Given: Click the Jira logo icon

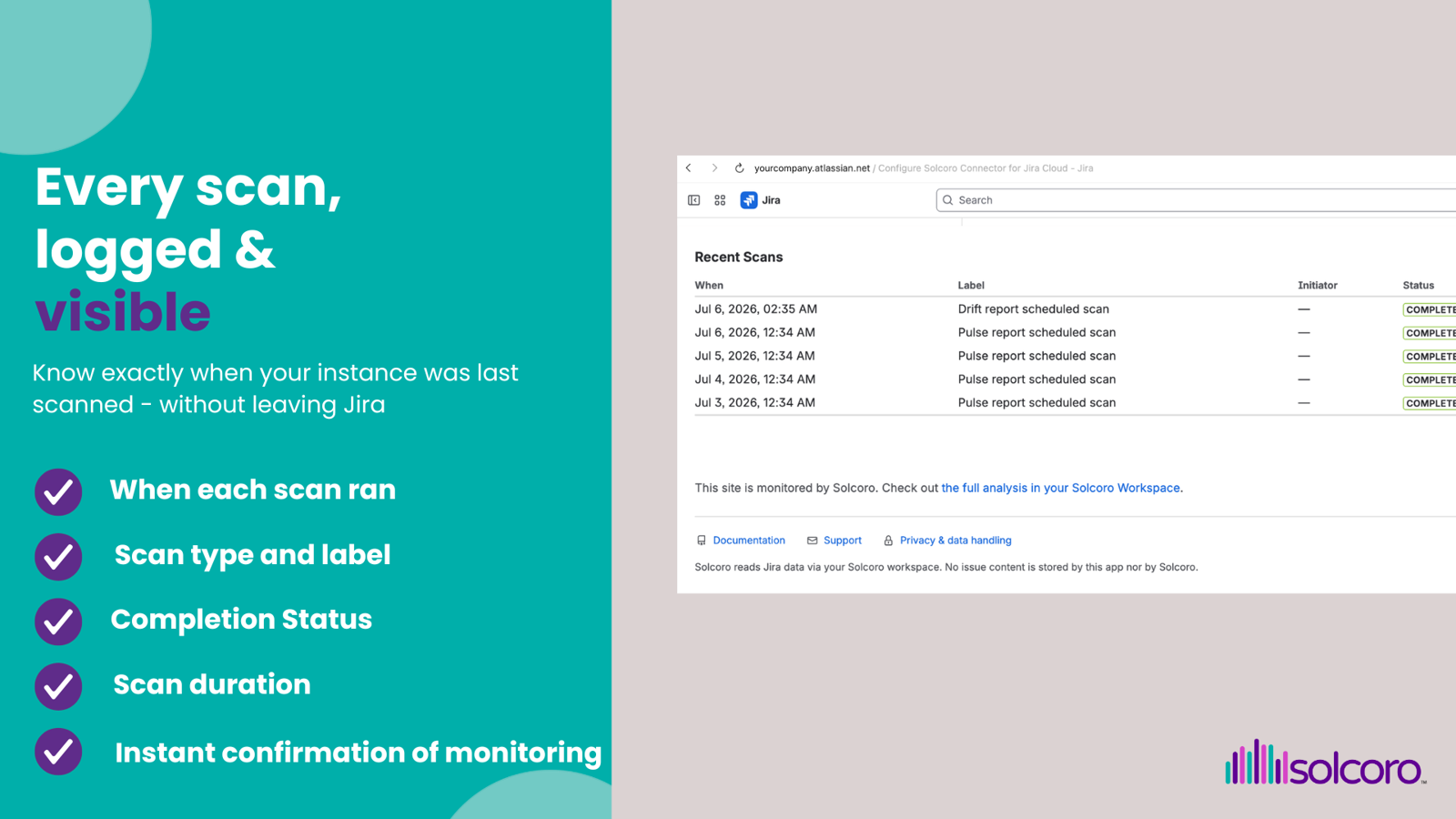Looking at the screenshot, I should (x=749, y=200).
